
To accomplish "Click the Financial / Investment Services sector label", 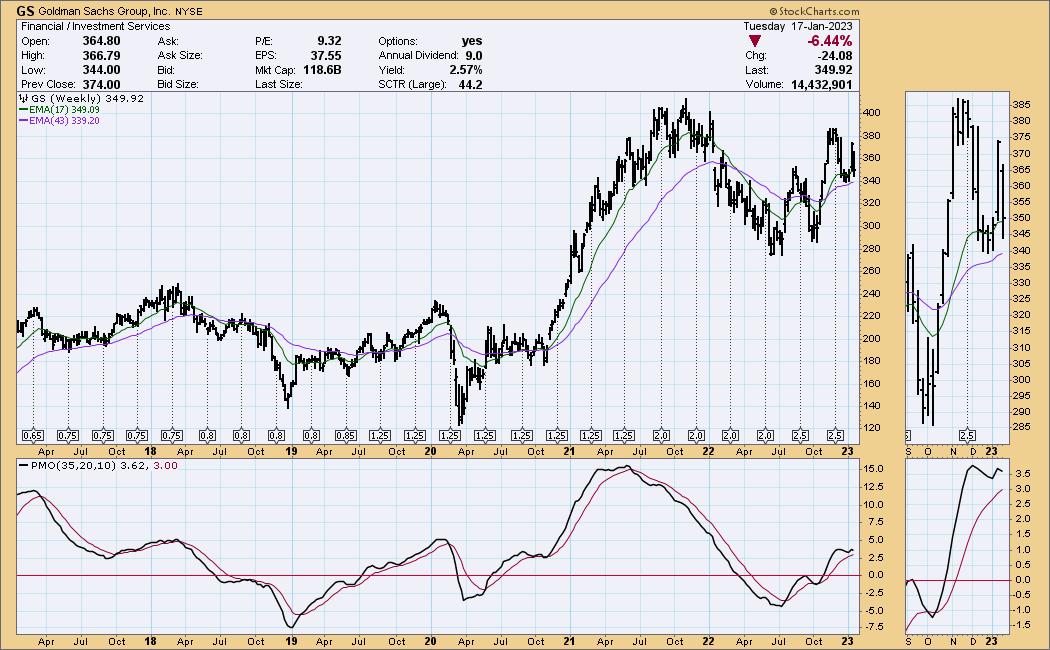I will click(96, 26).
